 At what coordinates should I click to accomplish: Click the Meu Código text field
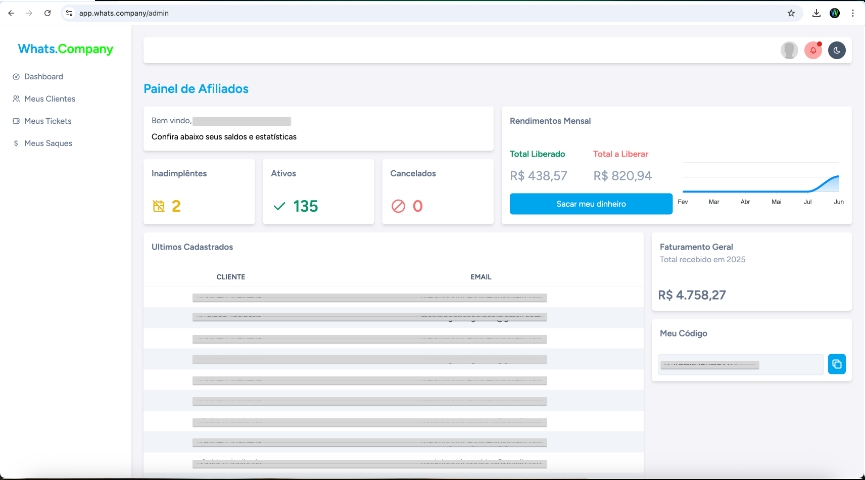tap(740, 365)
